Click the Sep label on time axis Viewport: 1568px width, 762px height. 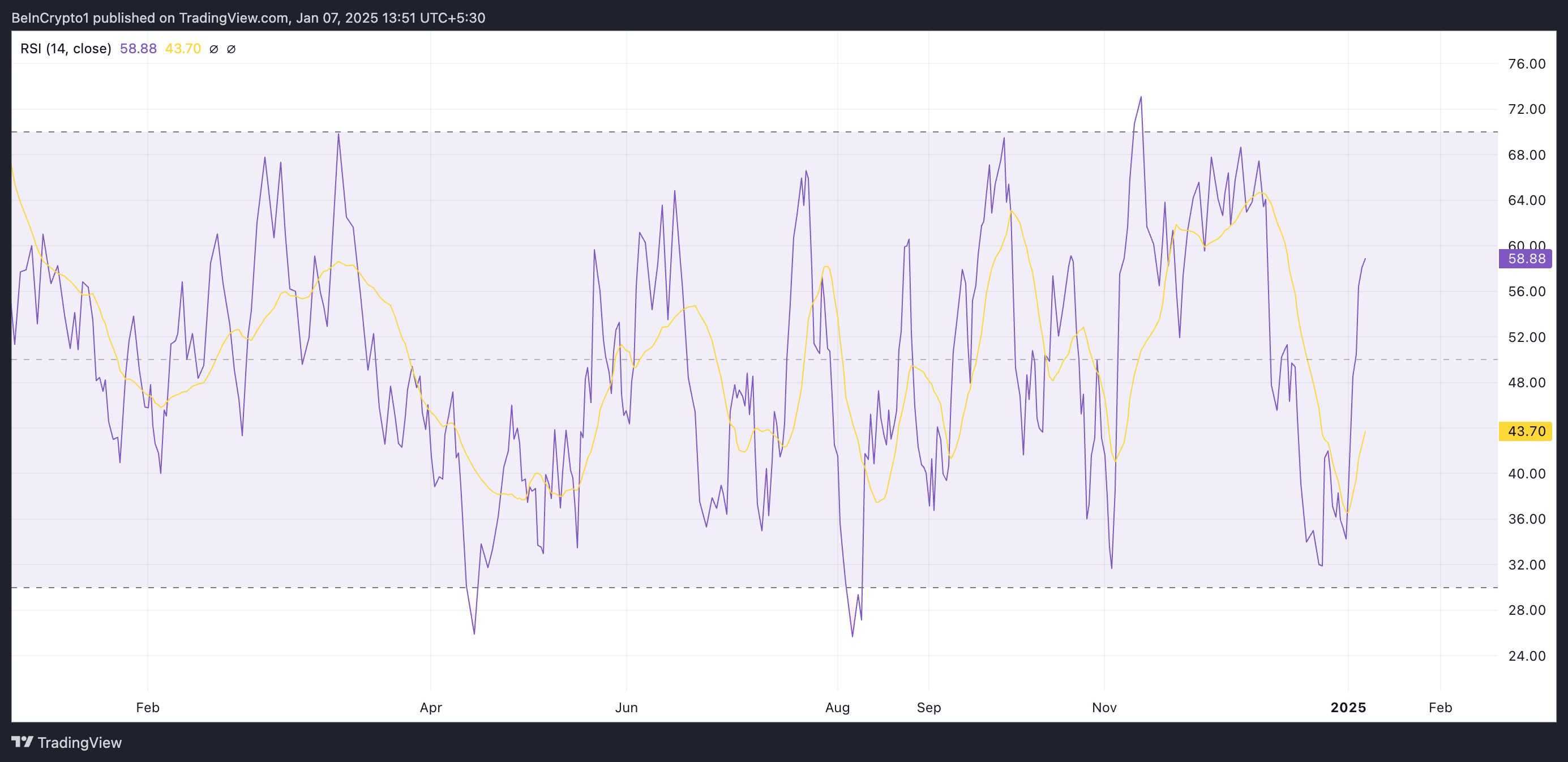[x=929, y=707]
